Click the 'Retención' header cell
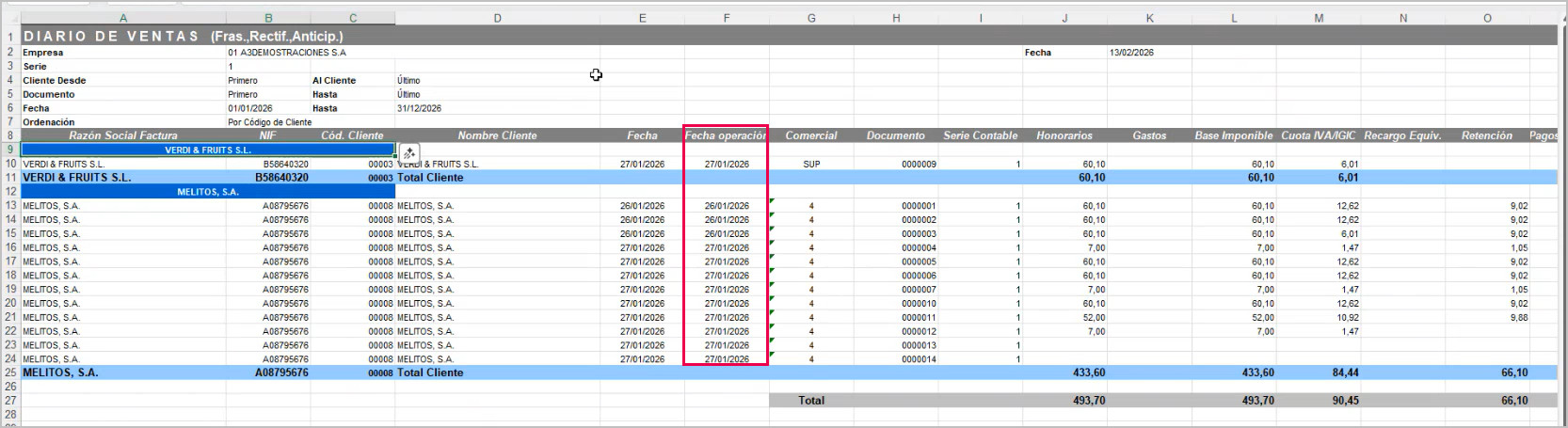1568x428 pixels. pos(1487,135)
